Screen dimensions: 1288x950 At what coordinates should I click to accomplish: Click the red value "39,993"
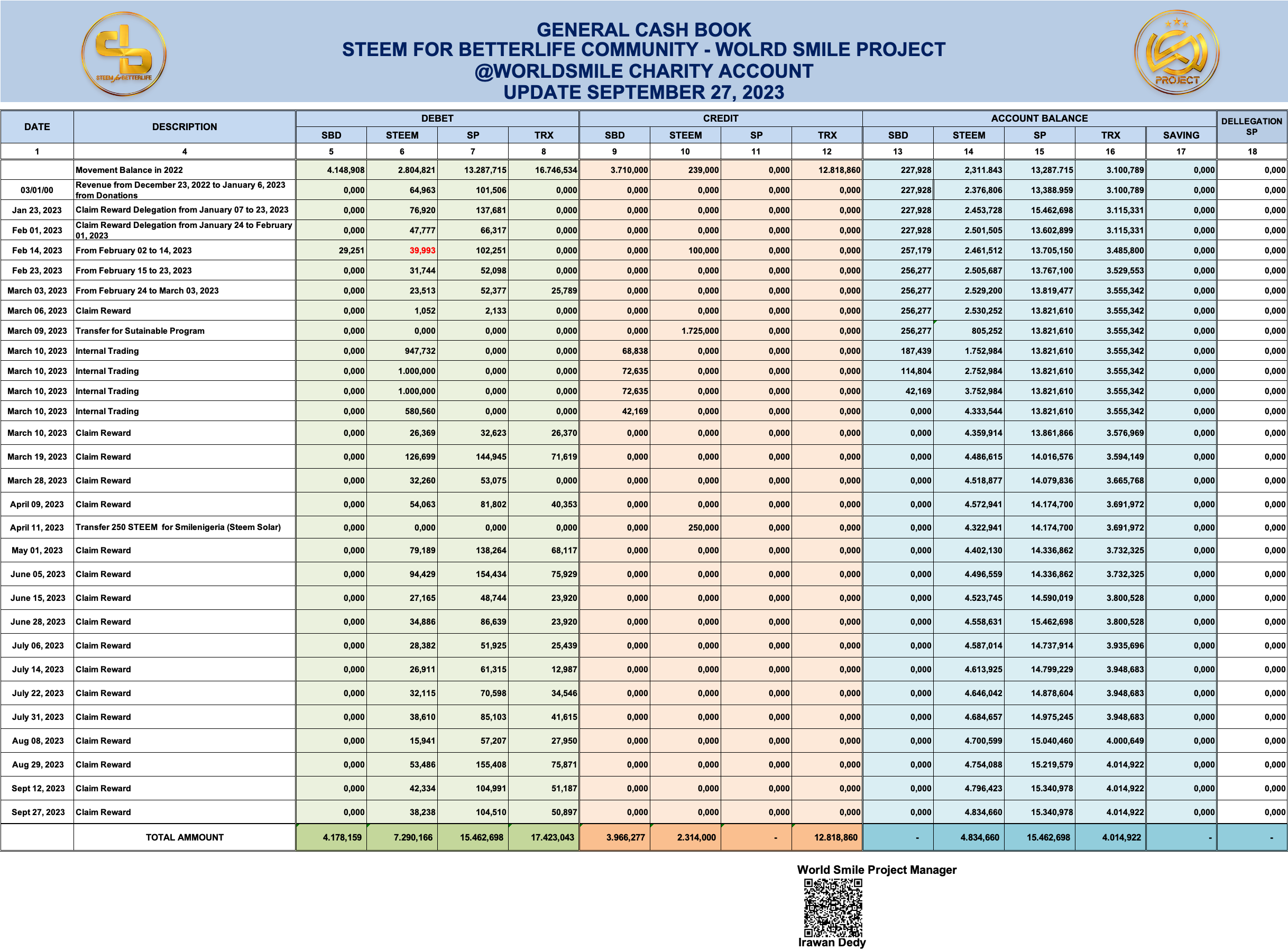pyautogui.click(x=422, y=251)
